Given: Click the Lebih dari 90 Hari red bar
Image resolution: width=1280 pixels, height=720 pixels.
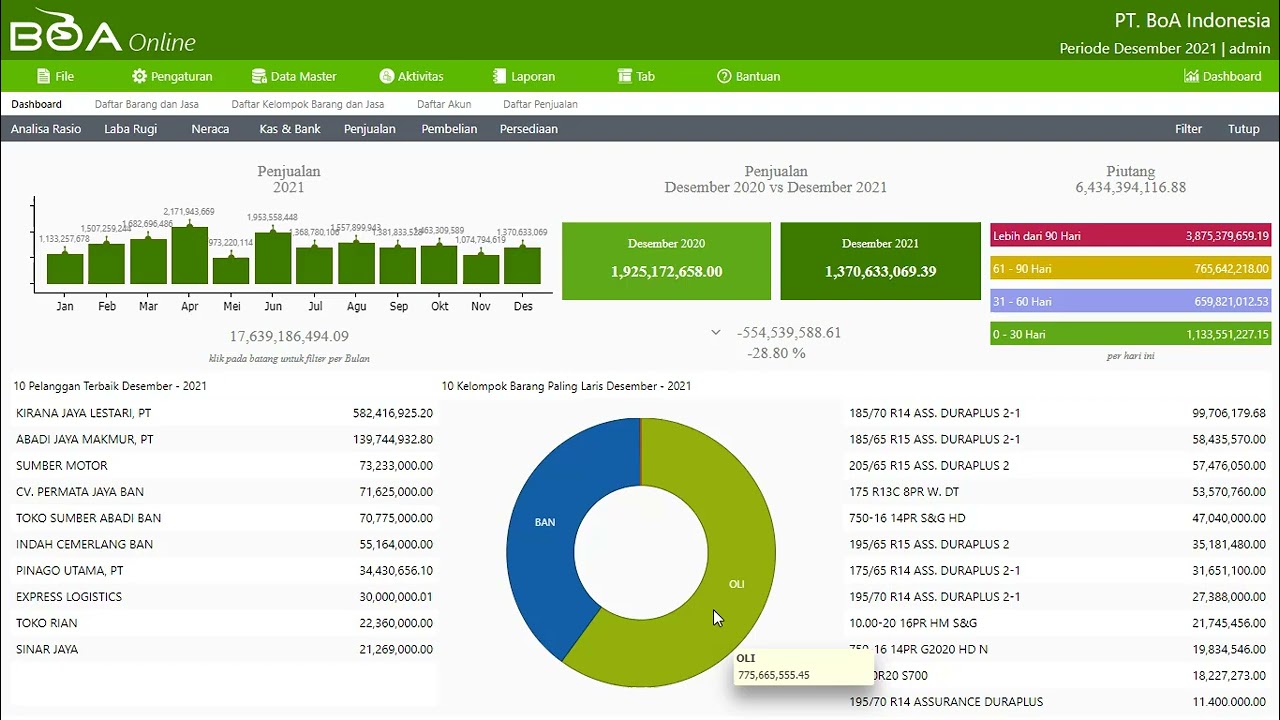Looking at the screenshot, I should coord(1131,236).
